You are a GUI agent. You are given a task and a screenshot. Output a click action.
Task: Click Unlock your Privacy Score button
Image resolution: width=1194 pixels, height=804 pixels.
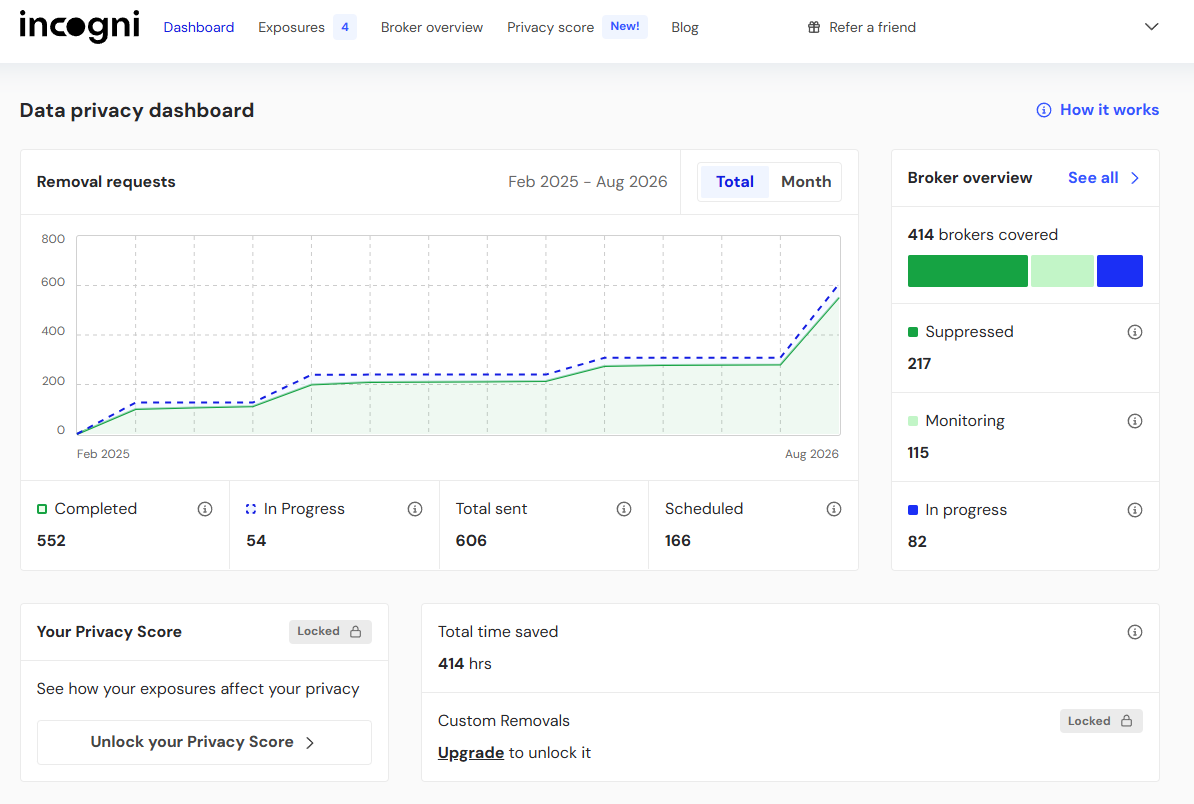coord(204,742)
